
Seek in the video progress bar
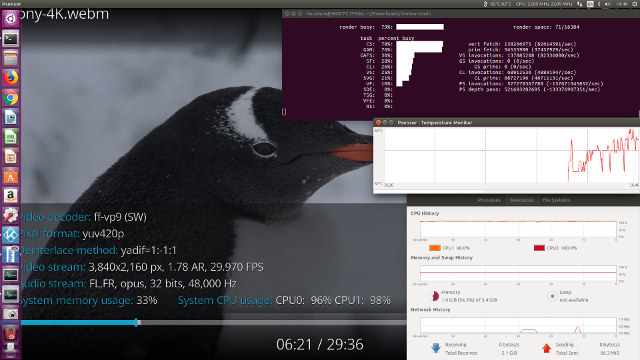[x=213, y=322]
